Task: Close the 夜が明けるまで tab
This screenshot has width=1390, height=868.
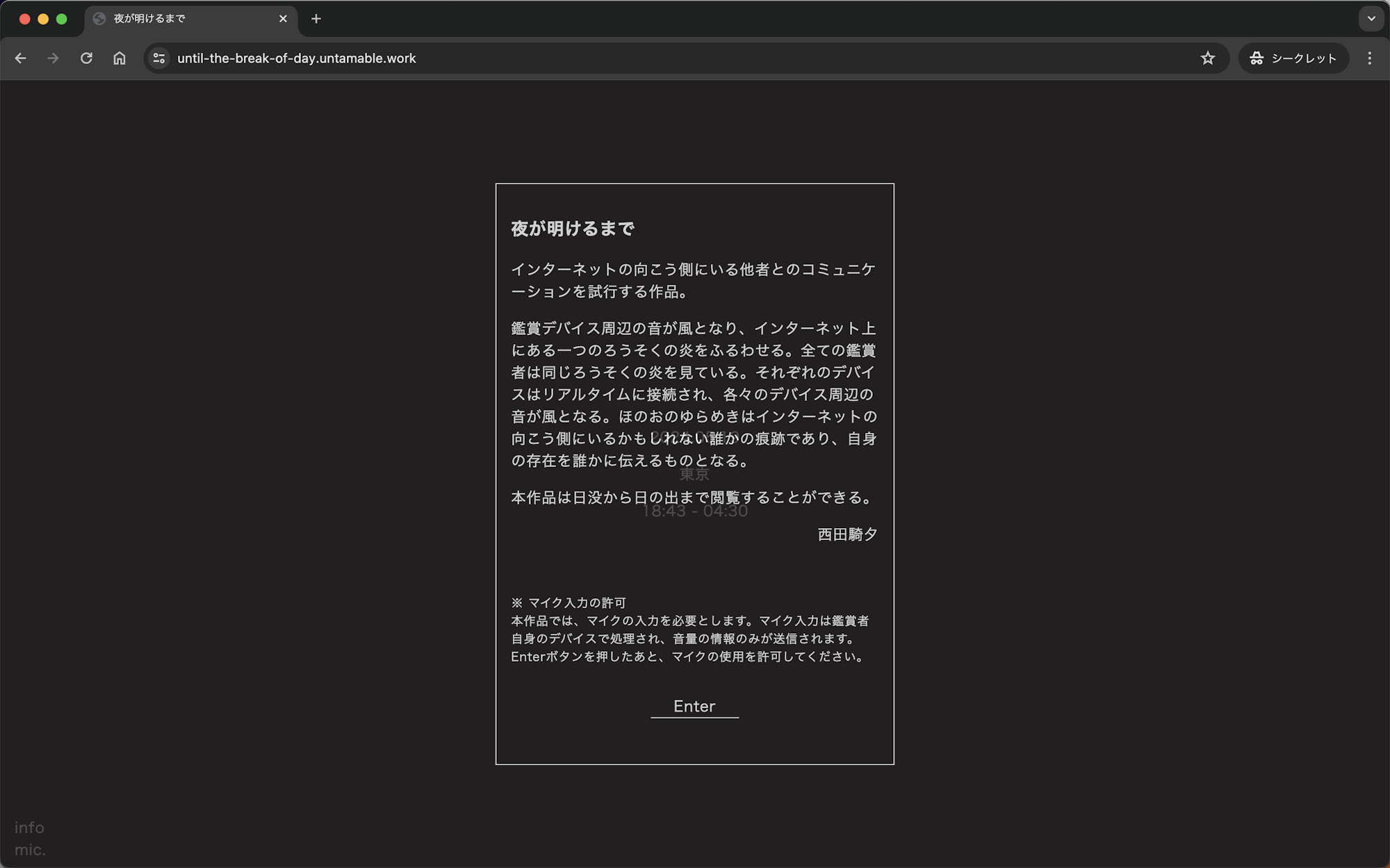Action: (283, 19)
